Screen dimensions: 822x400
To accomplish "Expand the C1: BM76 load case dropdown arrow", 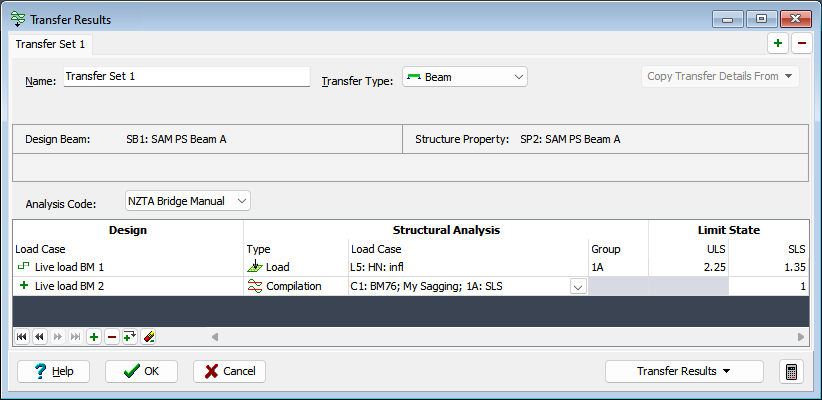I will pos(578,287).
